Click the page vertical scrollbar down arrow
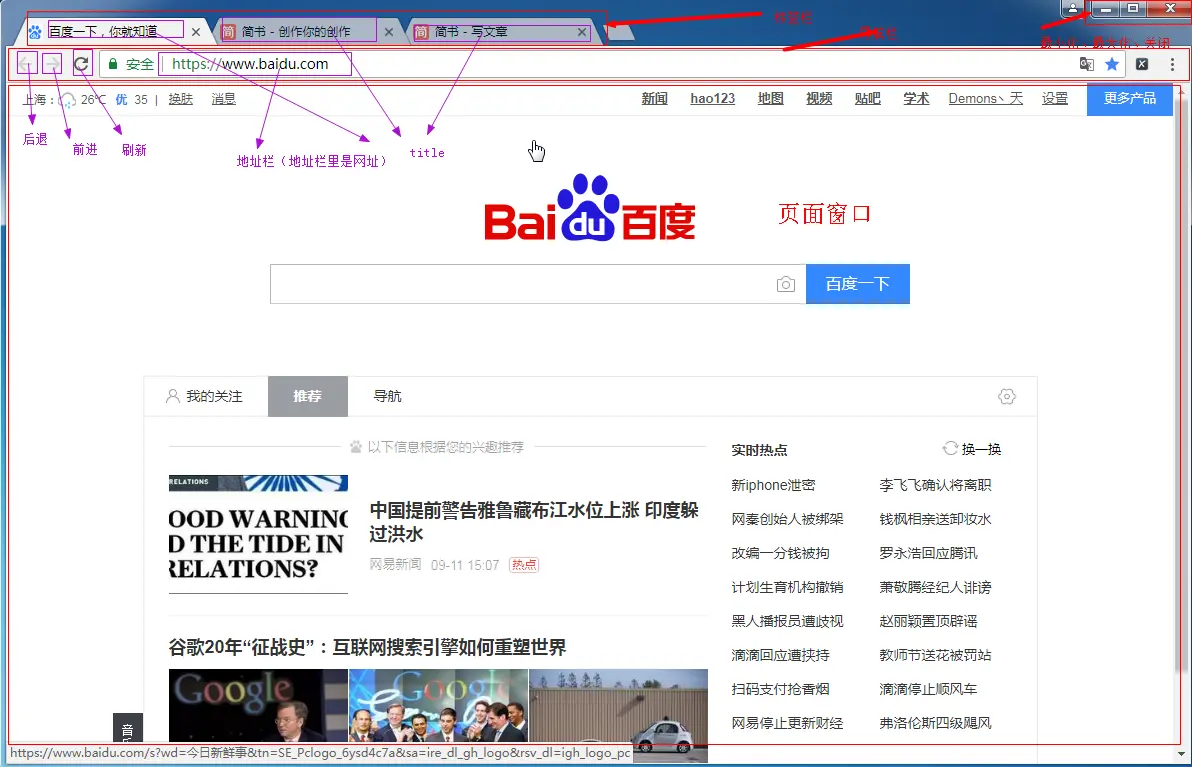Screen dimensions: 1192x767 pos(1180,754)
